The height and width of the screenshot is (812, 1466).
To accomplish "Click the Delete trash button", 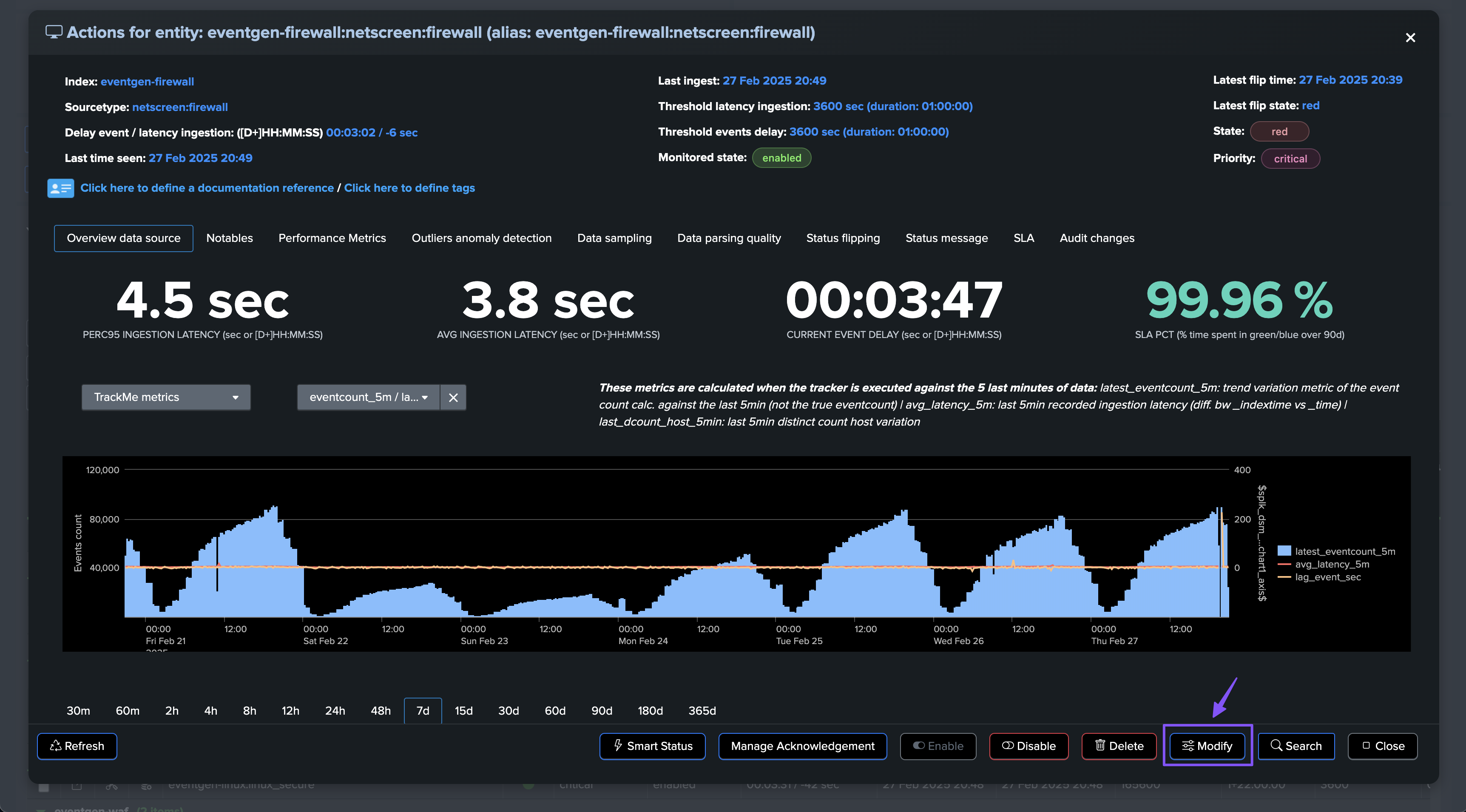I will pyautogui.click(x=1119, y=746).
